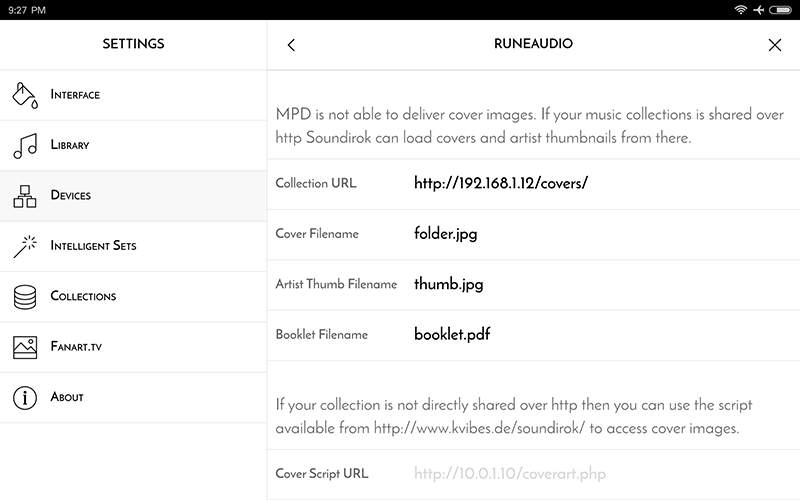Go back with the left chevron

point(291,45)
